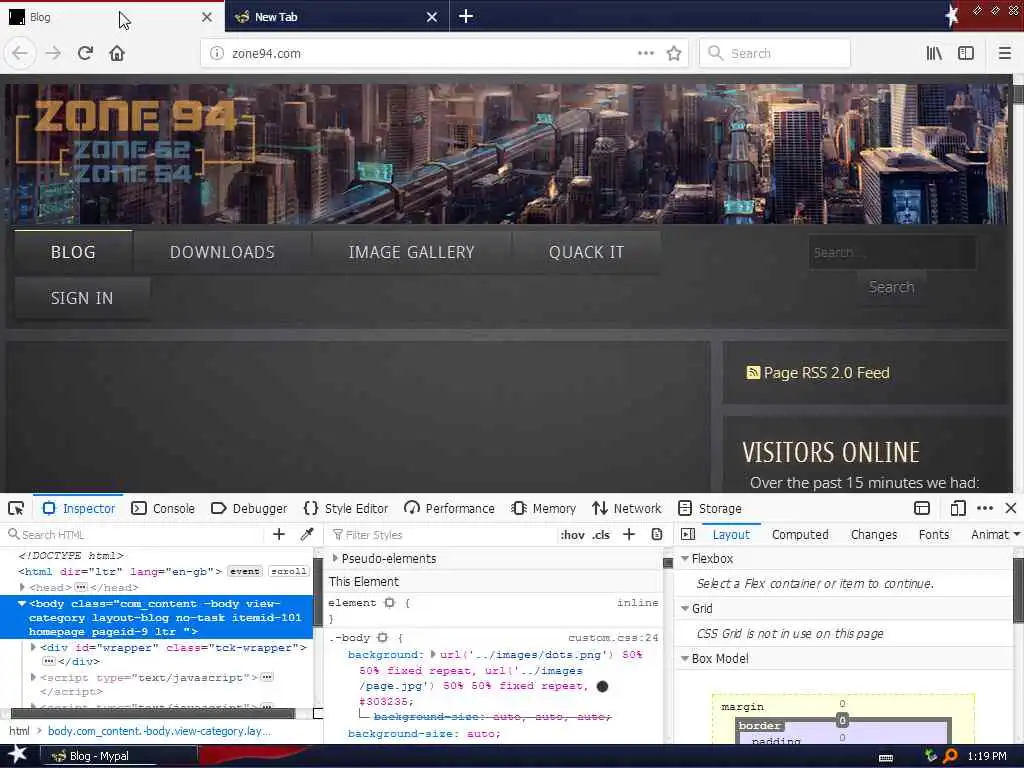Screen dimensions: 1024x768
Task: Open the IMAGE GALLERY page
Action: click(411, 252)
